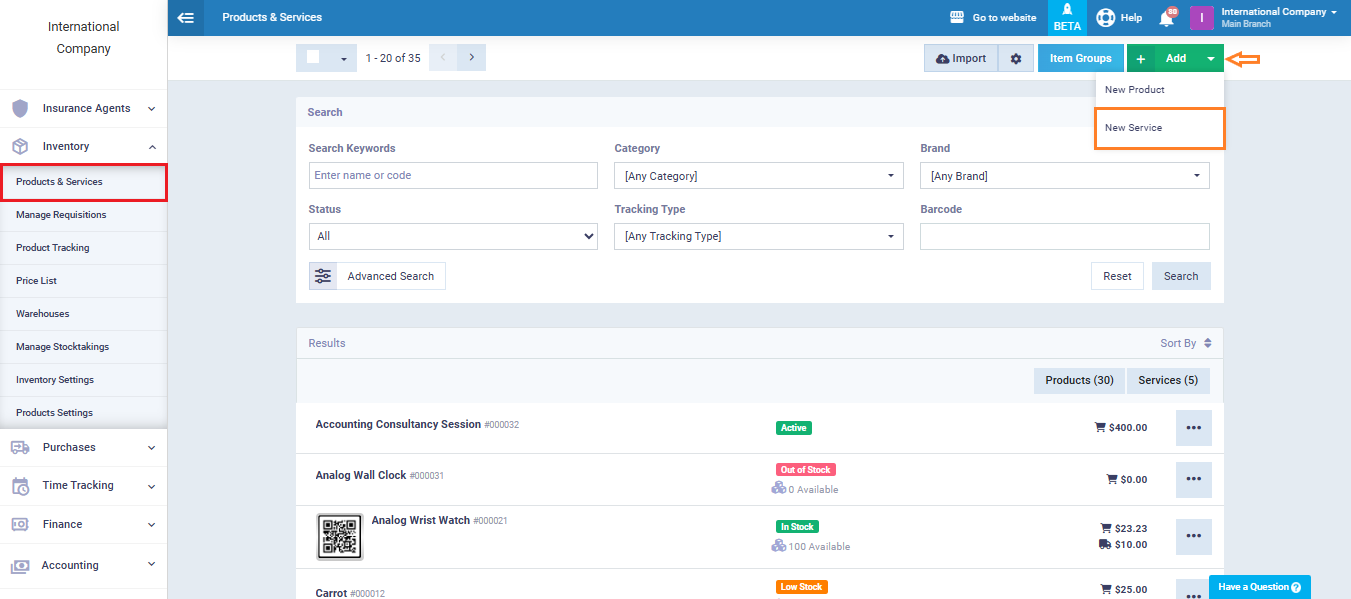Collapse the sidebar using the menu arrow icon
The width and height of the screenshot is (1351, 599).
point(185,17)
